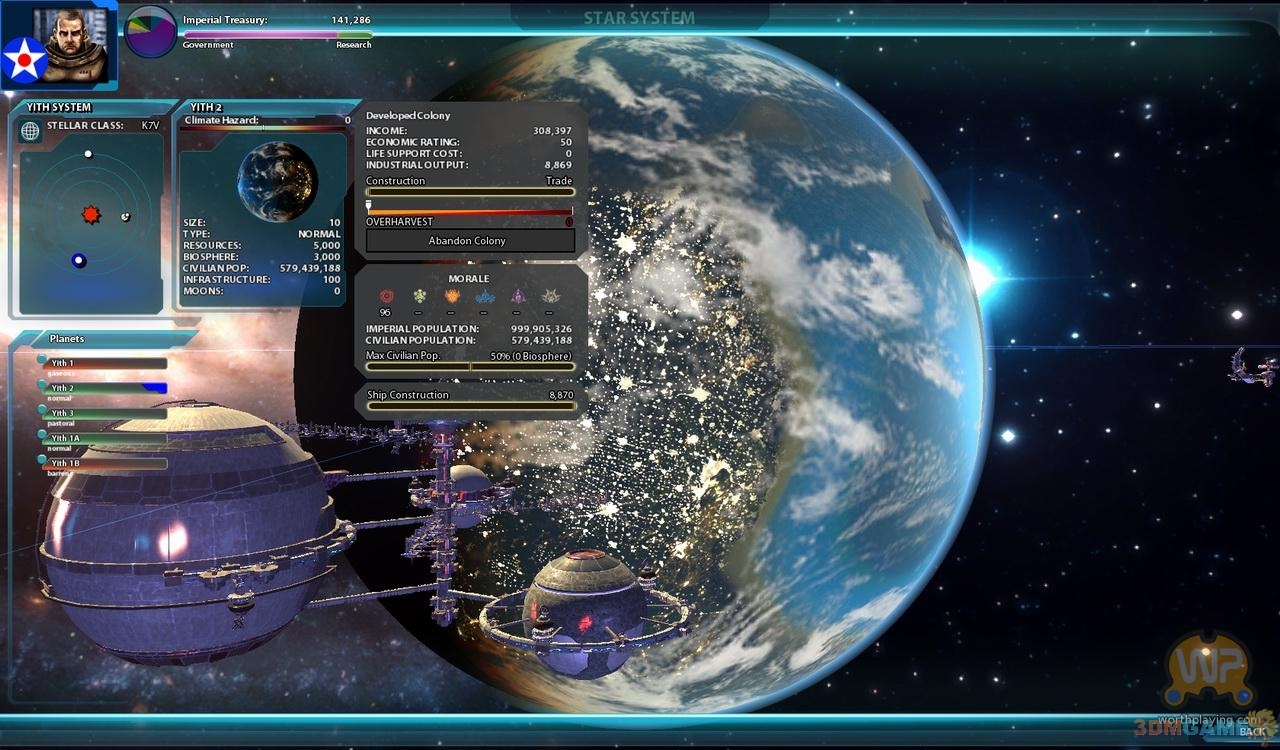Click the Overharvest slider bar

click(470, 212)
